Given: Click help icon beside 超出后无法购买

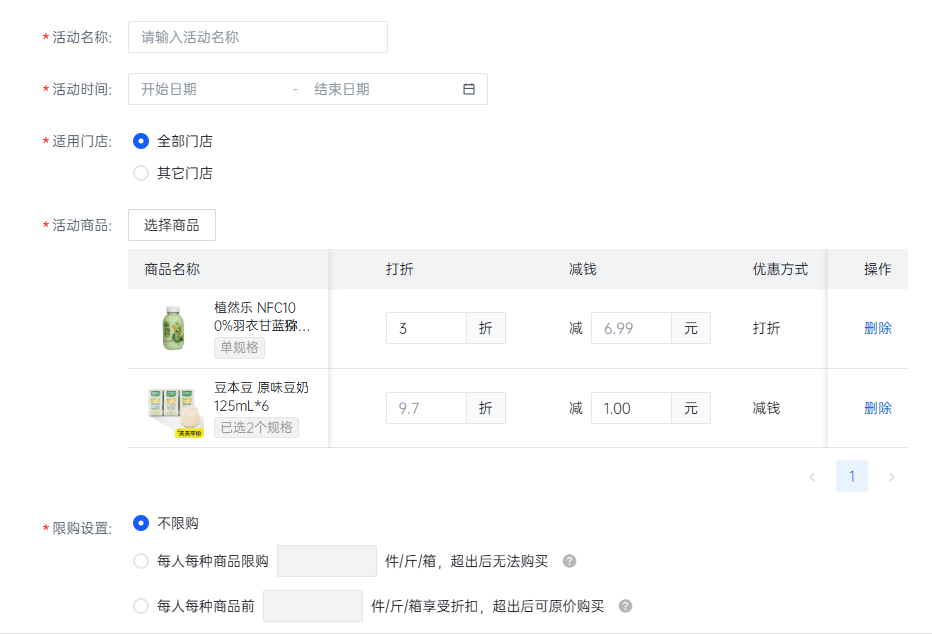Looking at the screenshot, I should (569, 561).
